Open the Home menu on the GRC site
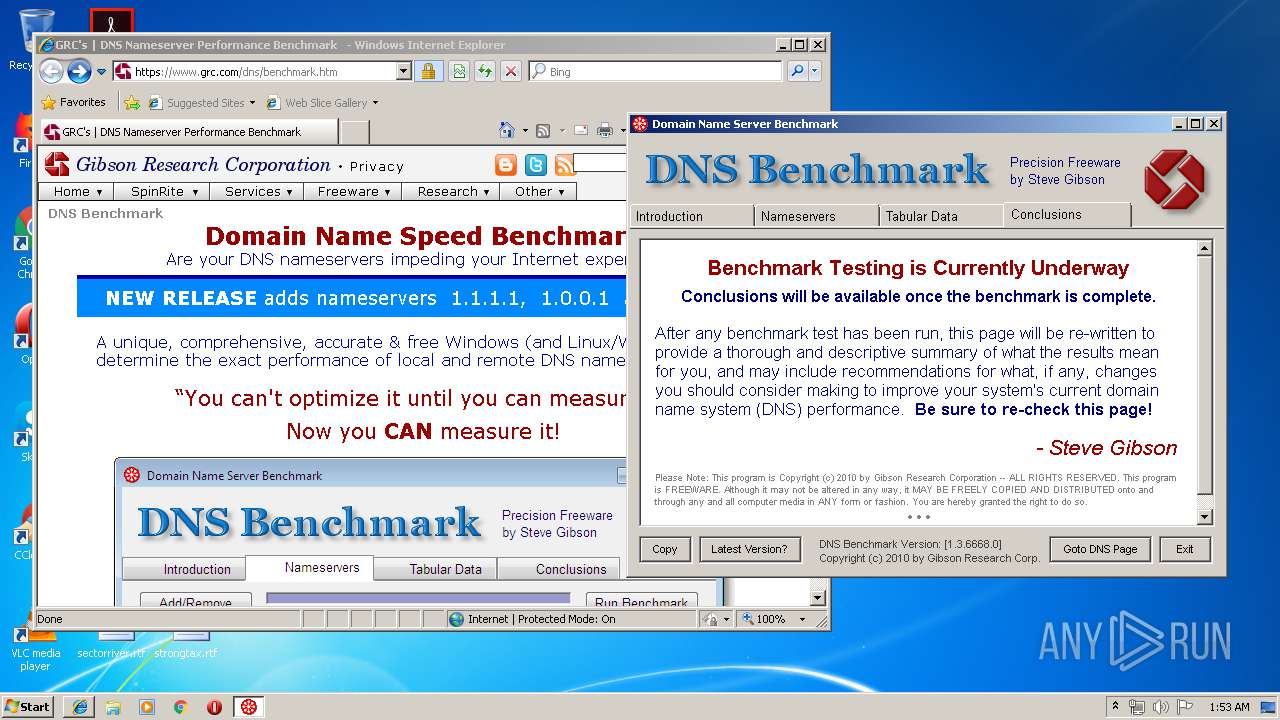This screenshot has height=720, width=1280. pyautogui.click(x=77, y=191)
